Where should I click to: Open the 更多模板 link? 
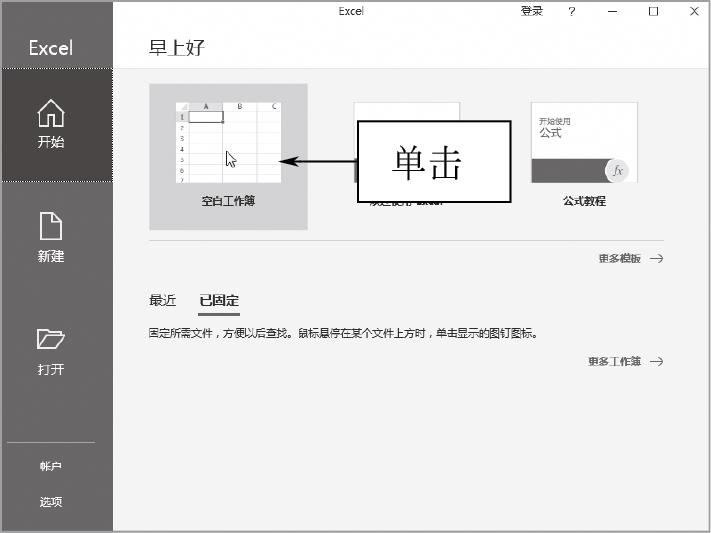[620, 259]
